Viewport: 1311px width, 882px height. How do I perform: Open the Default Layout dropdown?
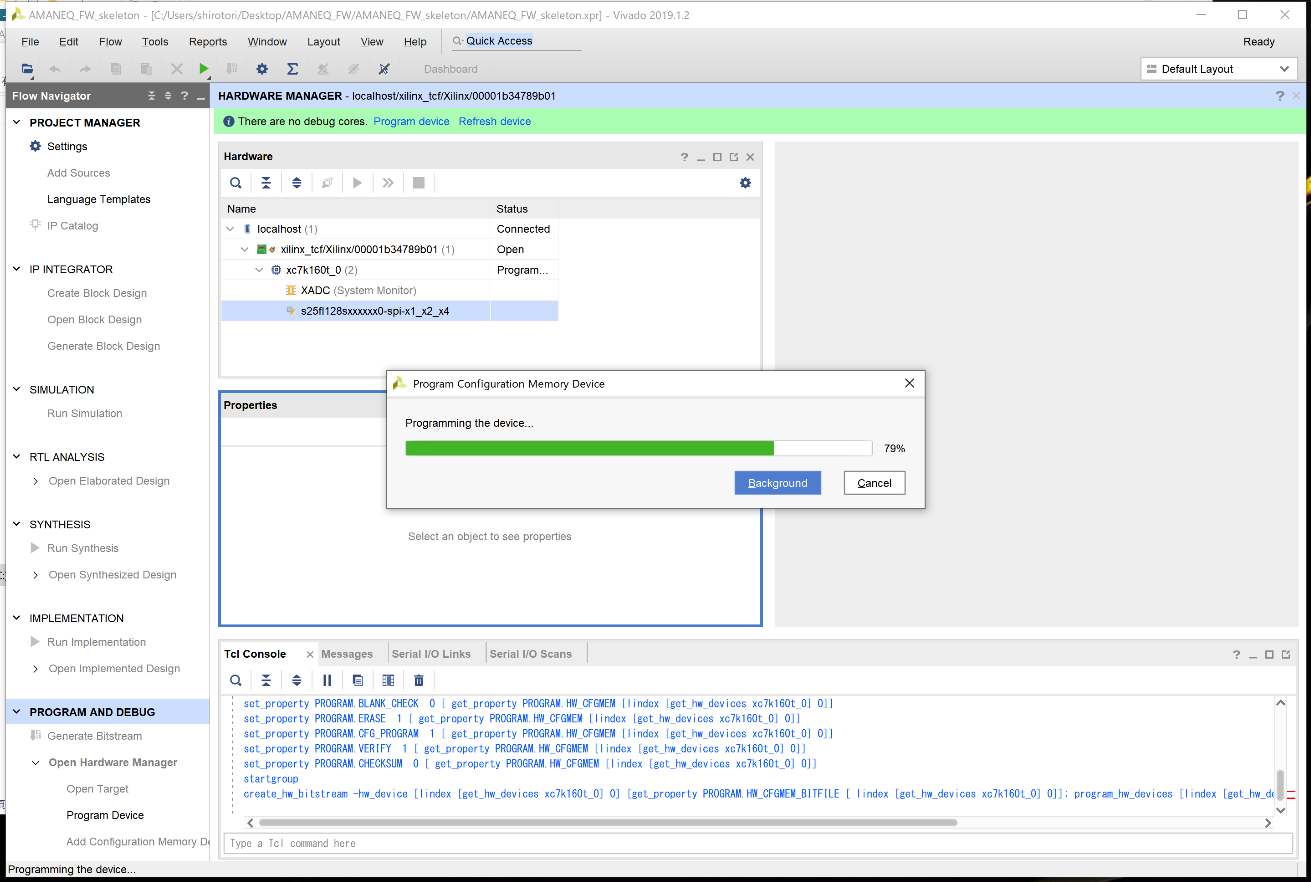pyautogui.click(x=1219, y=69)
